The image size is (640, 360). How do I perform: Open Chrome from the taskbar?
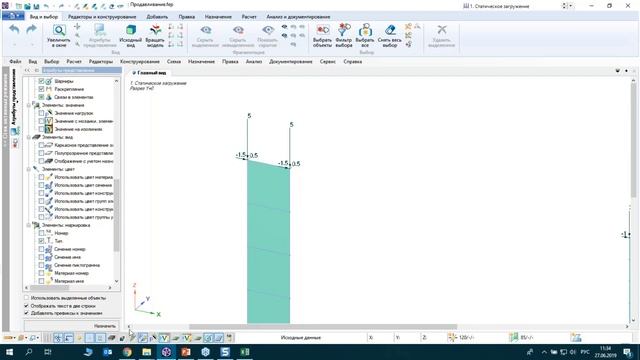pyautogui.click(x=127, y=352)
